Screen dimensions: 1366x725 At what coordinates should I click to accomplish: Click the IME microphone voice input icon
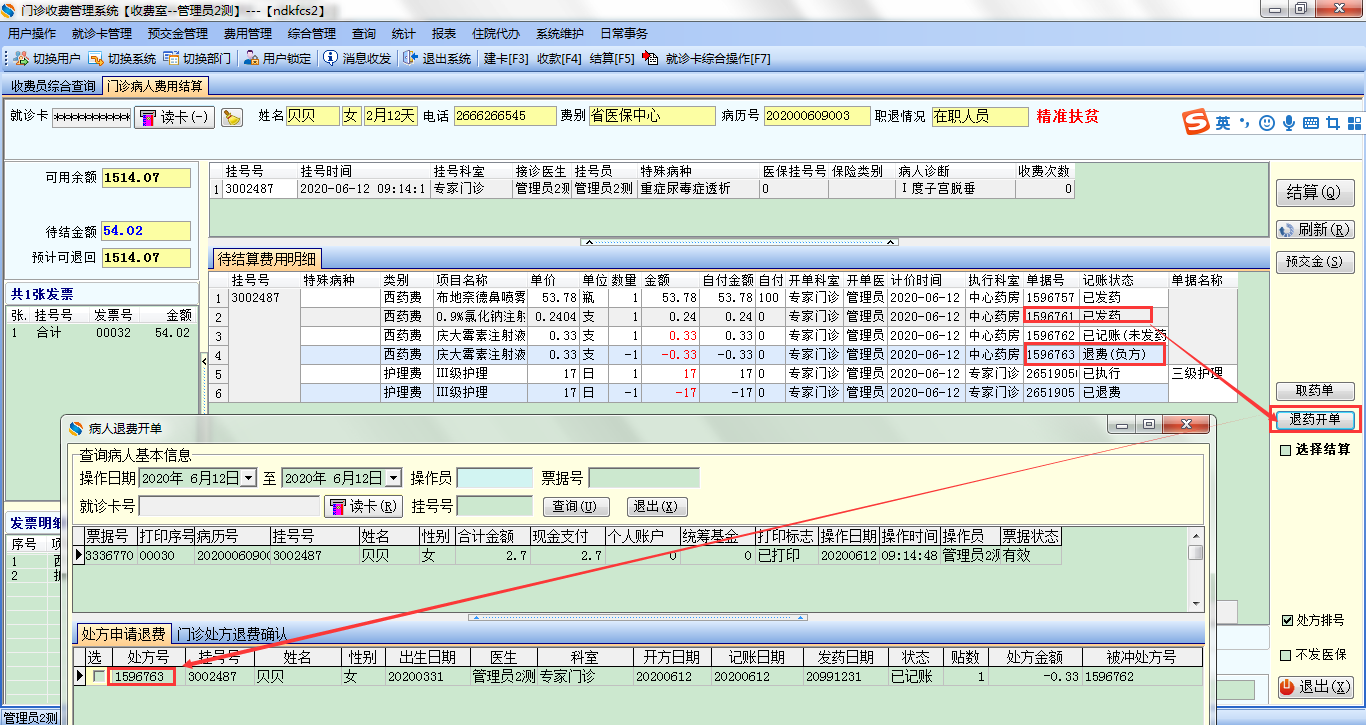(x=1289, y=123)
